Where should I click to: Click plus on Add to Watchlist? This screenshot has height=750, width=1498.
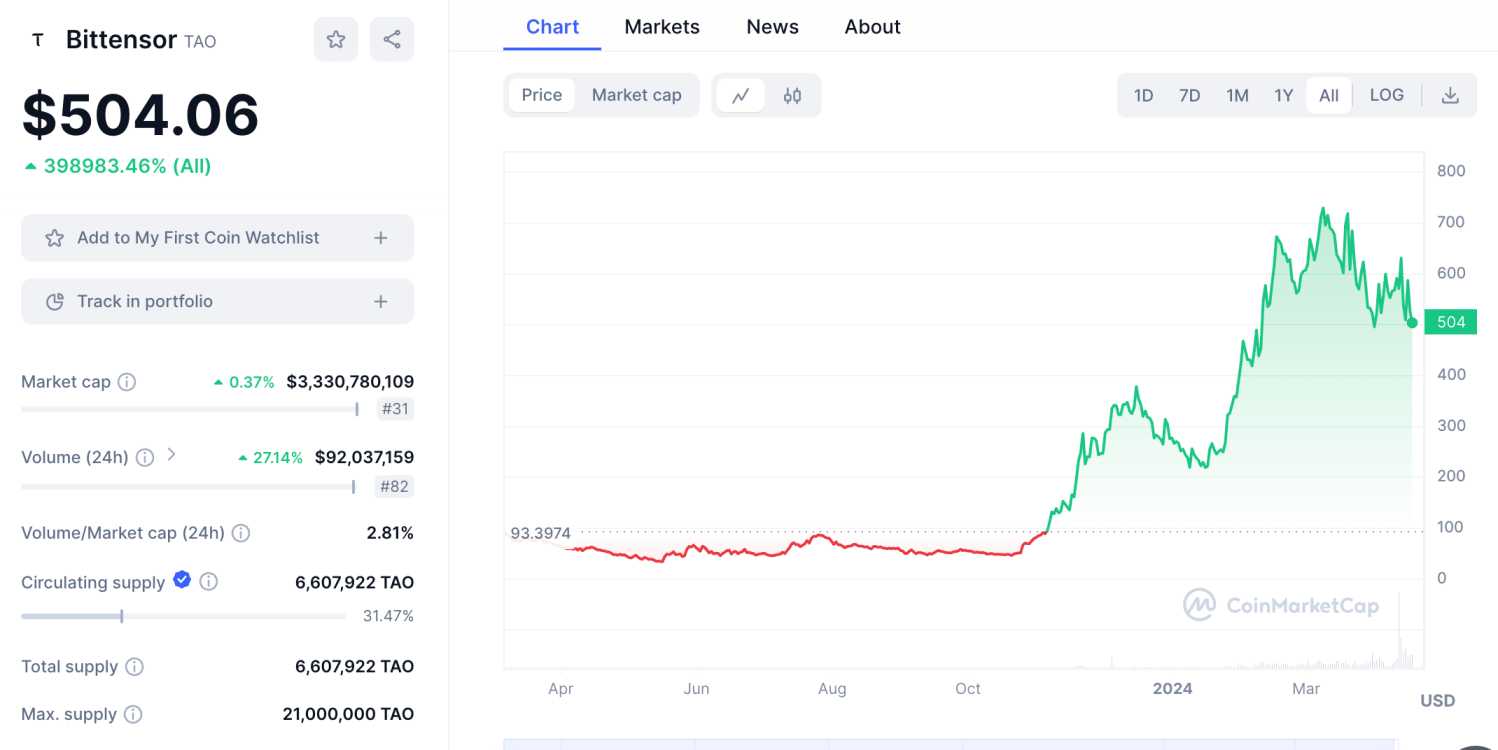point(380,238)
